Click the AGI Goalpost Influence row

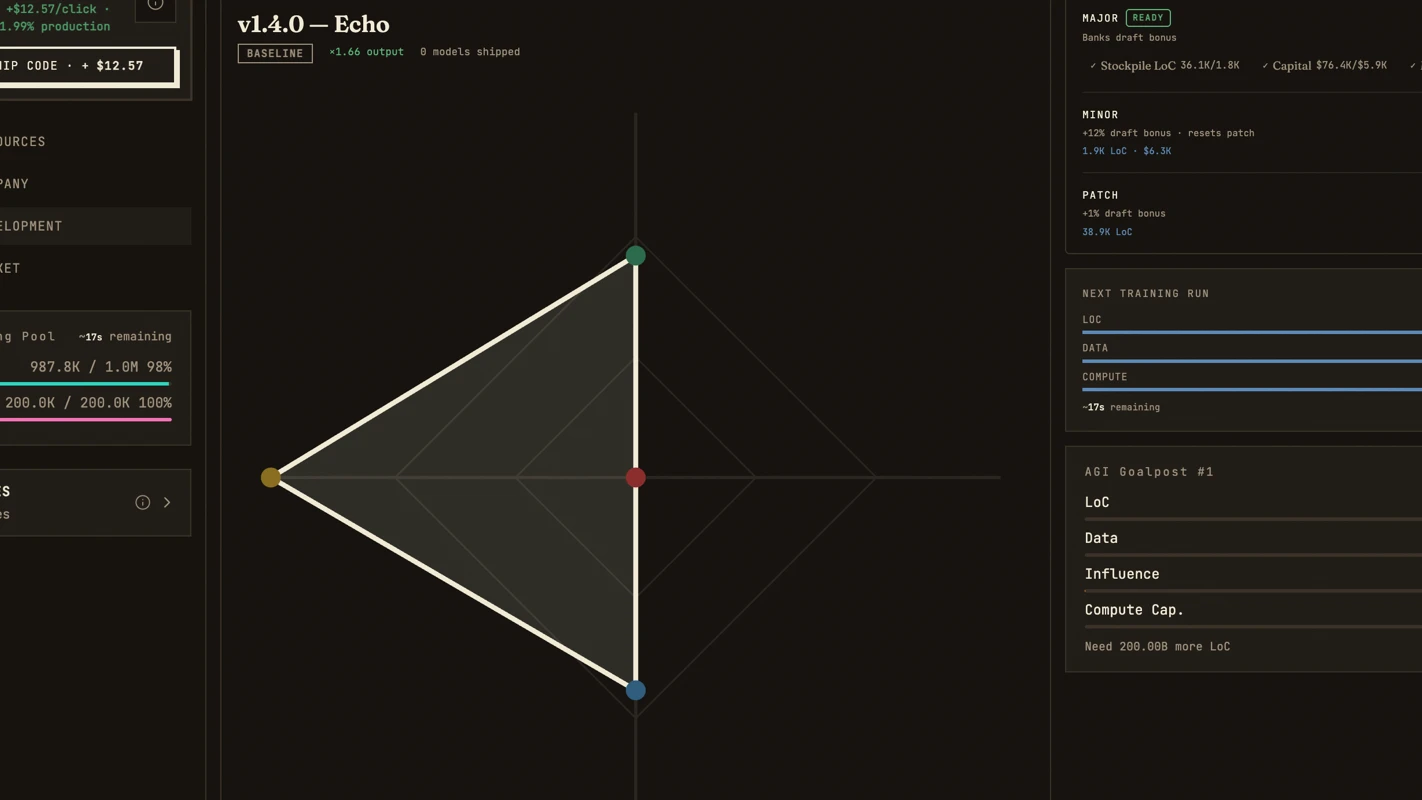(1253, 578)
